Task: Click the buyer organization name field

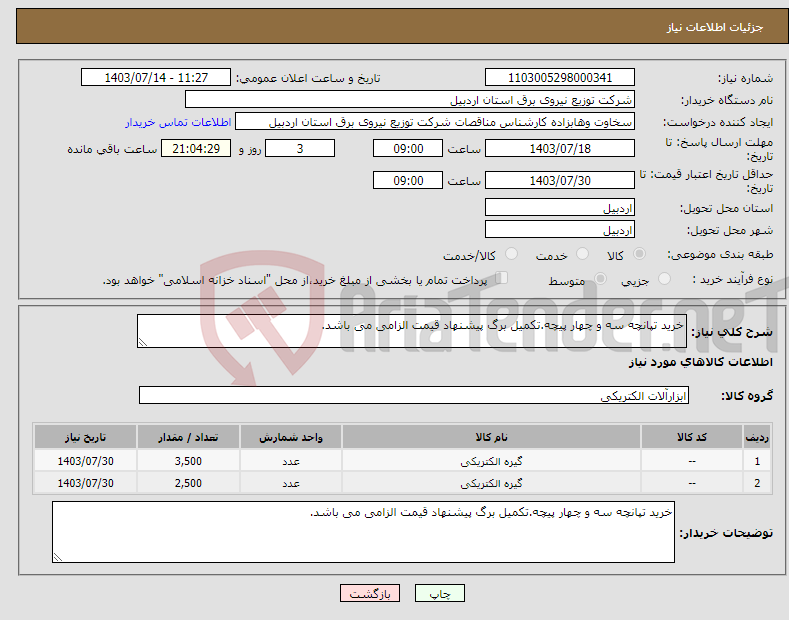Action: tap(410, 100)
